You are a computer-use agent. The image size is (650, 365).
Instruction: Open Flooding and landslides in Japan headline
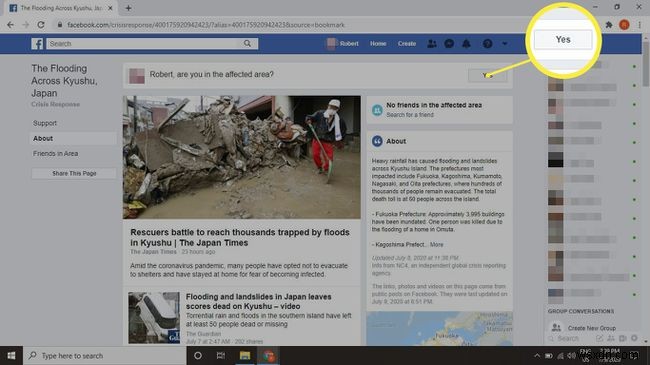(x=258, y=302)
